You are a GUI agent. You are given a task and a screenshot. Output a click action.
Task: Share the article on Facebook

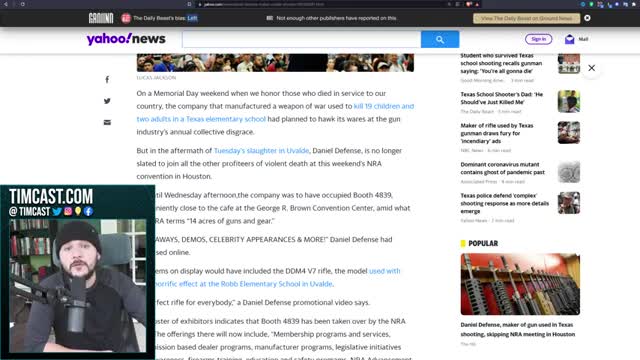point(107,80)
